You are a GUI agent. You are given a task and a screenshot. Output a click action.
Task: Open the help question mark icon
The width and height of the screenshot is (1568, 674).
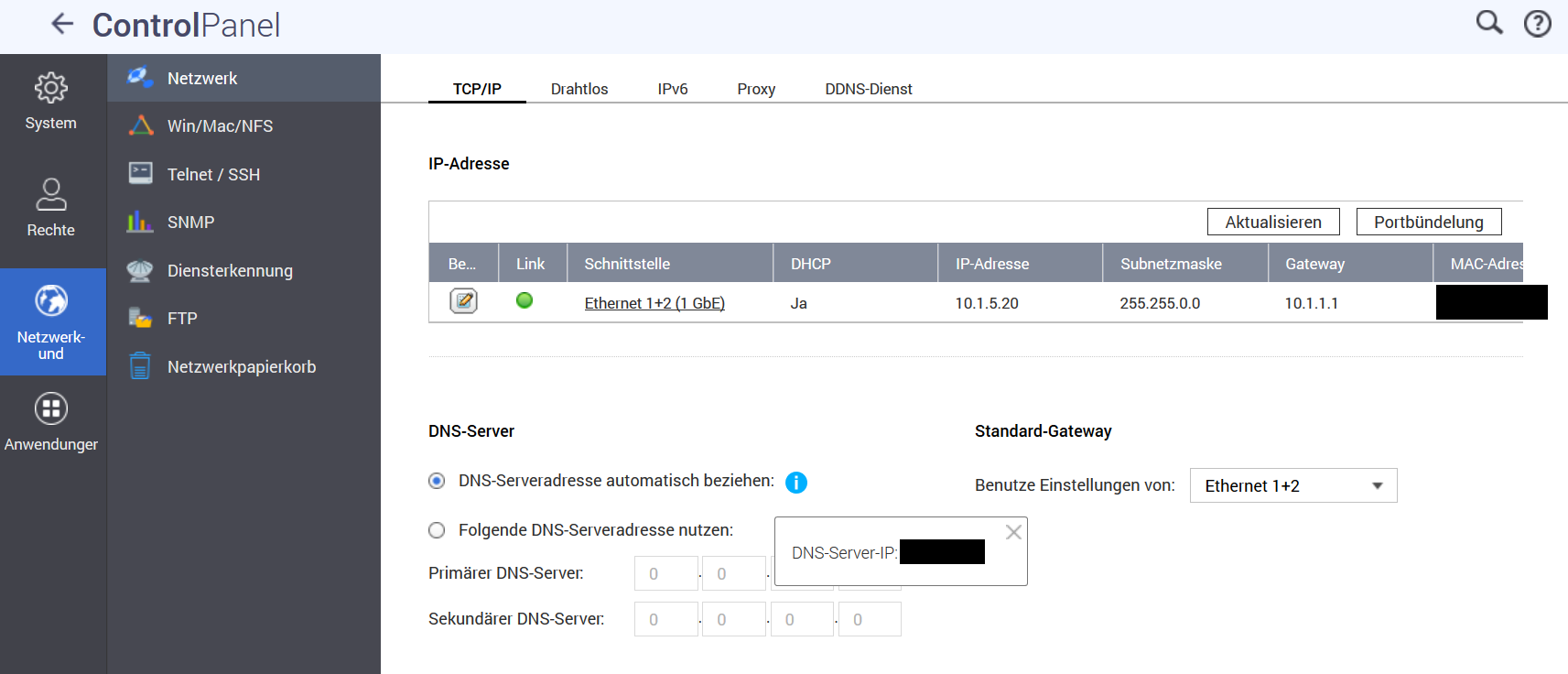click(1538, 24)
